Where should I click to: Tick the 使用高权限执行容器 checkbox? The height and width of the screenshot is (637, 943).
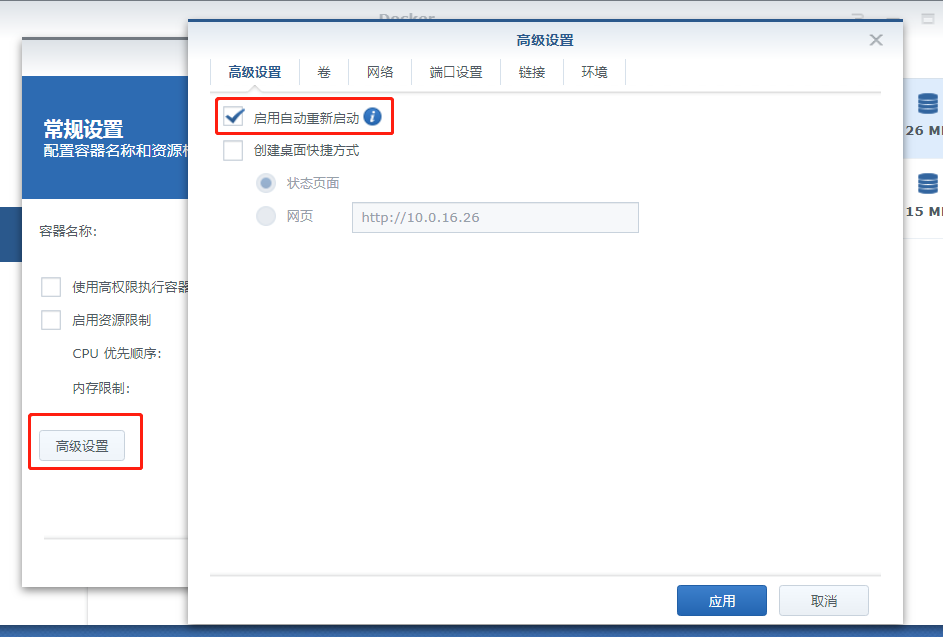51,287
